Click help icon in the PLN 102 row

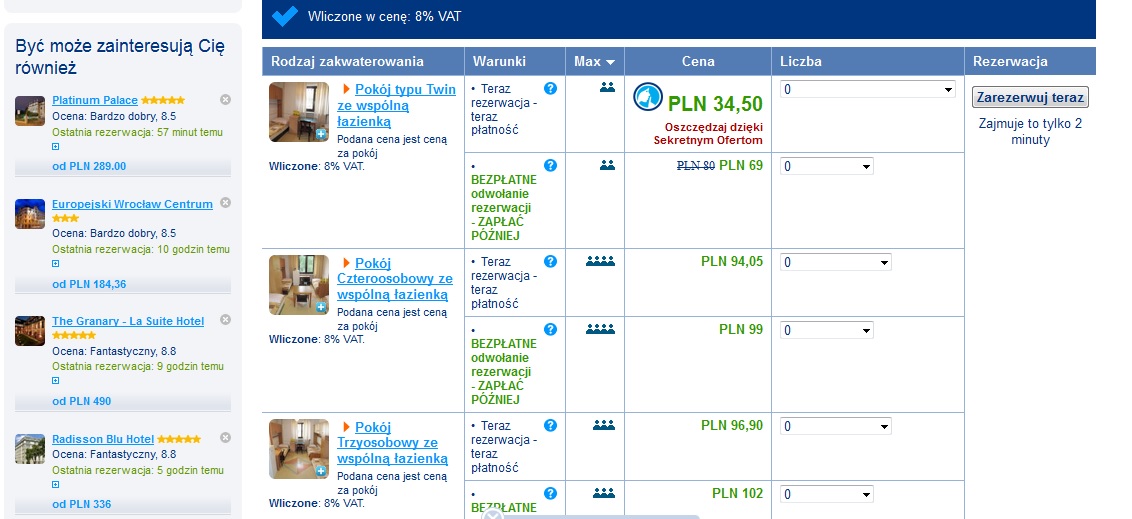click(550, 493)
